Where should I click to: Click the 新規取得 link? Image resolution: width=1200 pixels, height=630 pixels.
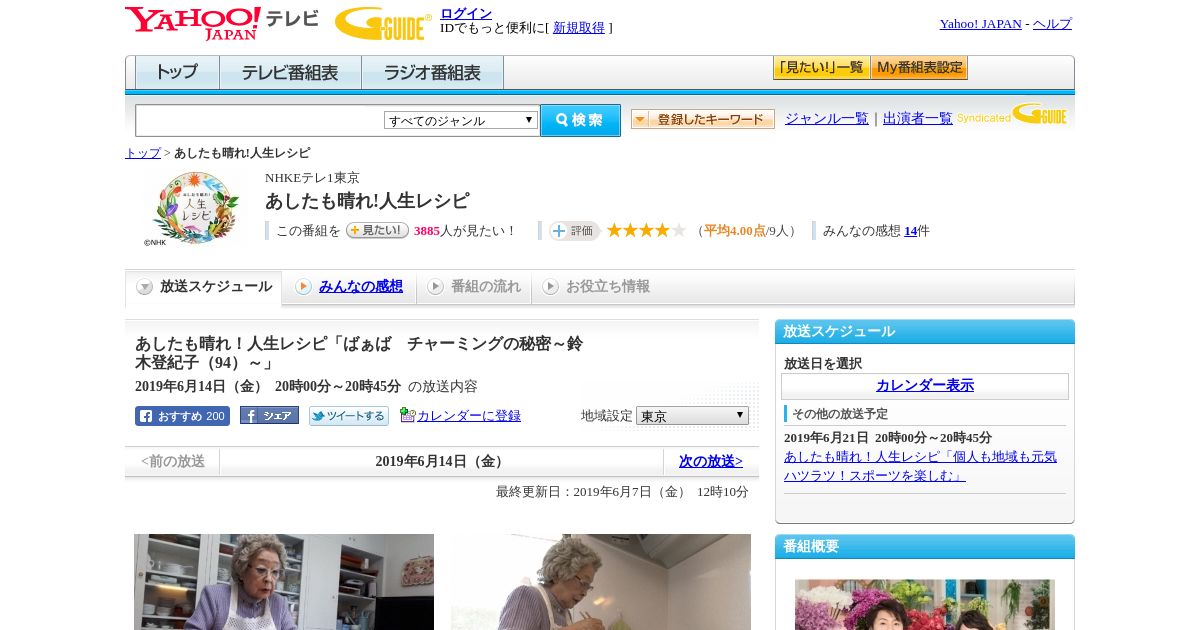pos(579,28)
